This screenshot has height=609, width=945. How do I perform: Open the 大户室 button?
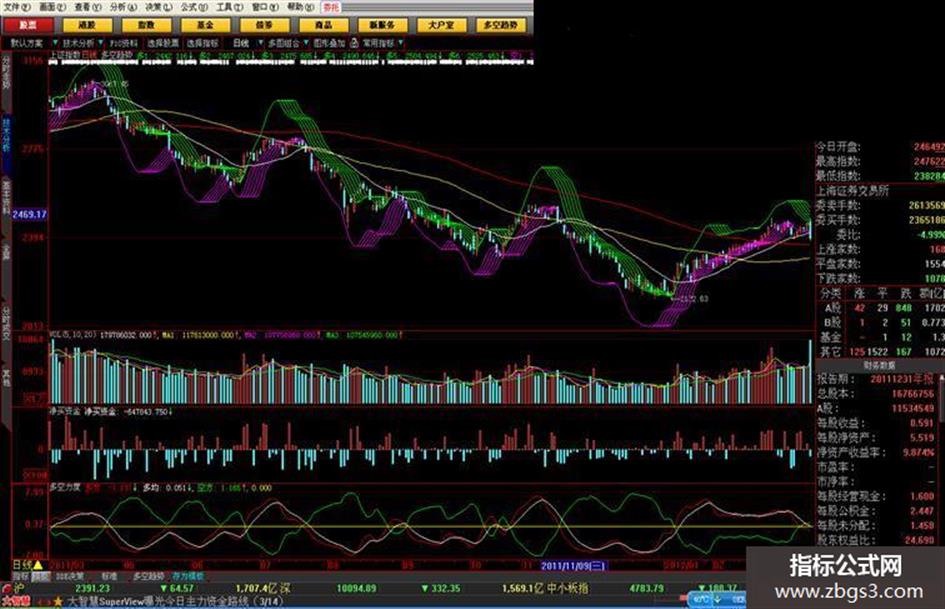442,25
